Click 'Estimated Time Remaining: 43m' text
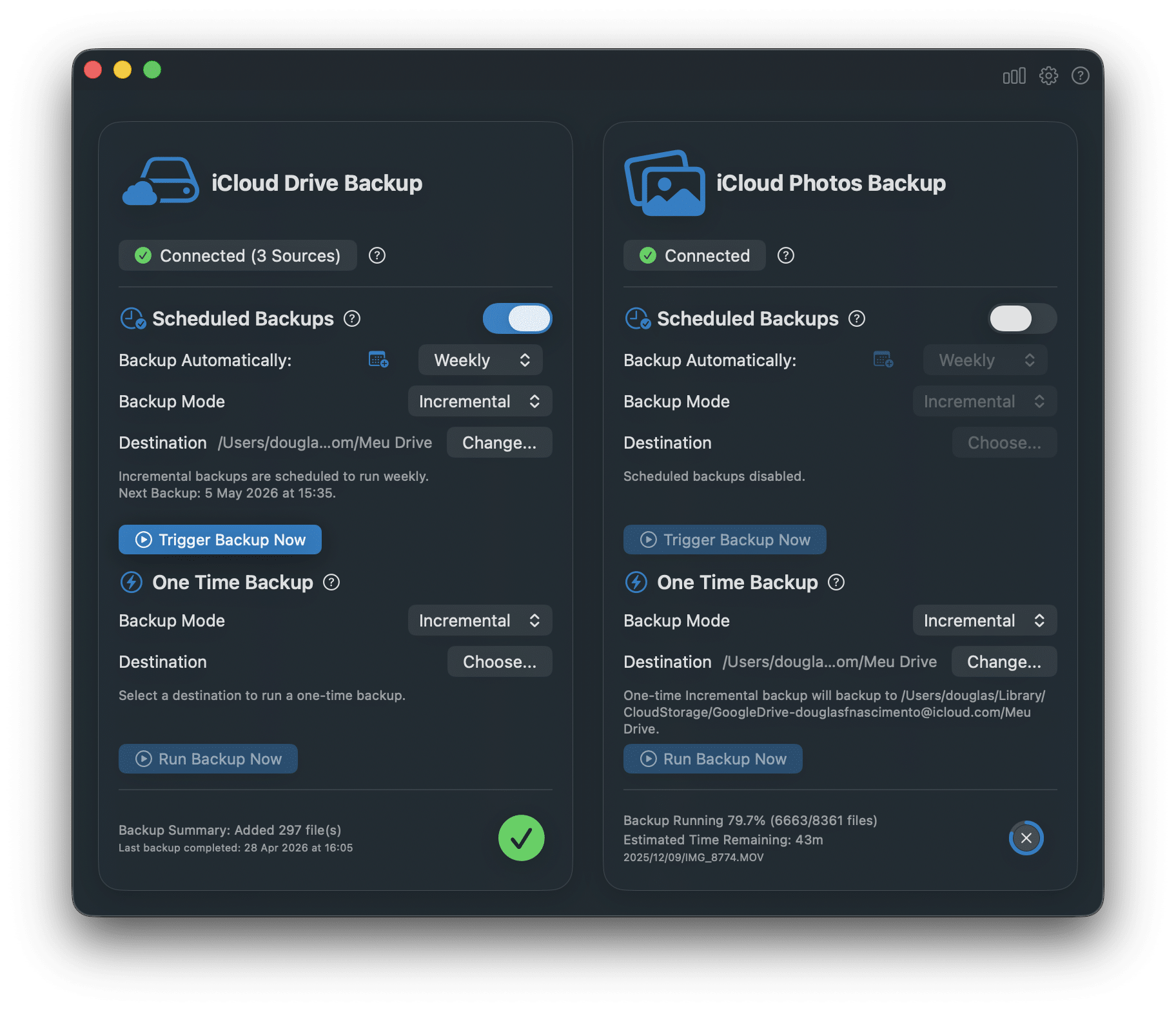 pyautogui.click(x=723, y=840)
